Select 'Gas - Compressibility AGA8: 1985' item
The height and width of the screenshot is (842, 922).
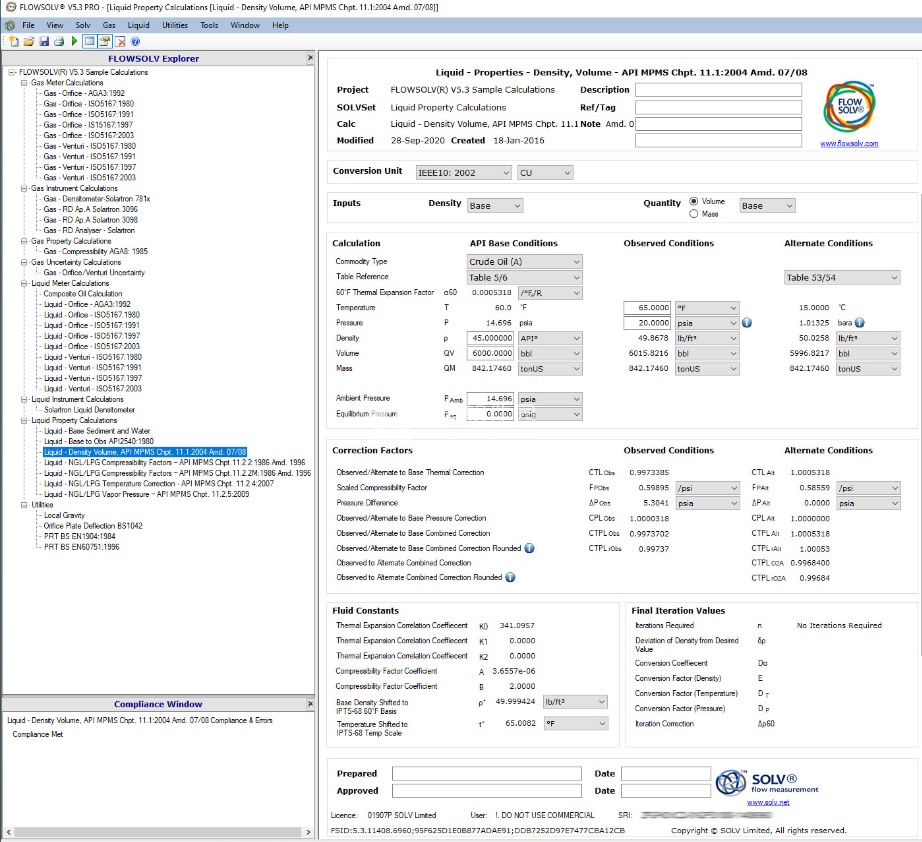[x=95, y=252]
